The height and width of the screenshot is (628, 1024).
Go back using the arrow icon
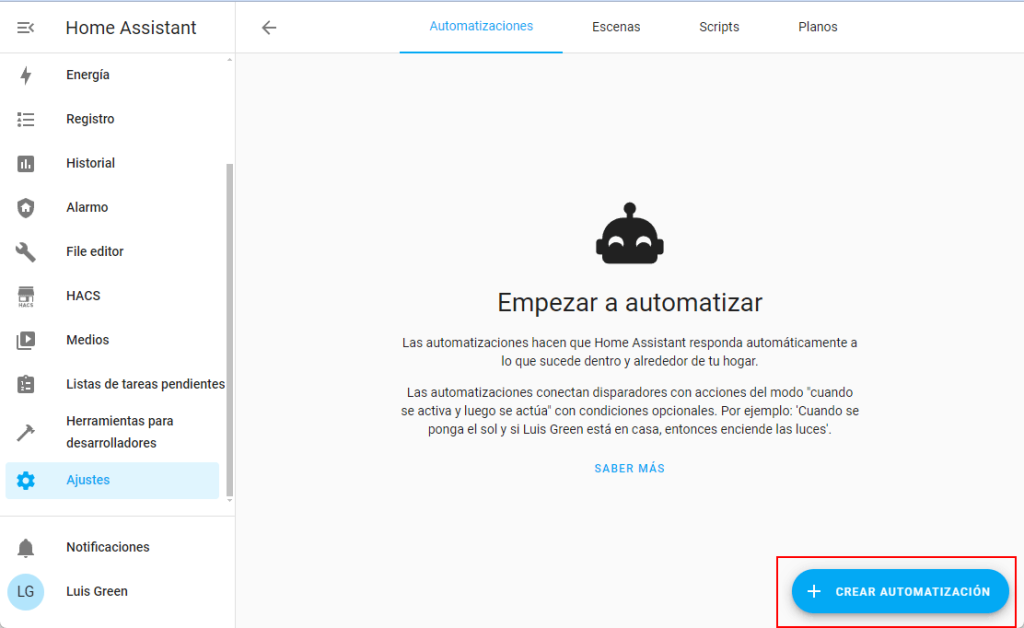pos(268,28)
